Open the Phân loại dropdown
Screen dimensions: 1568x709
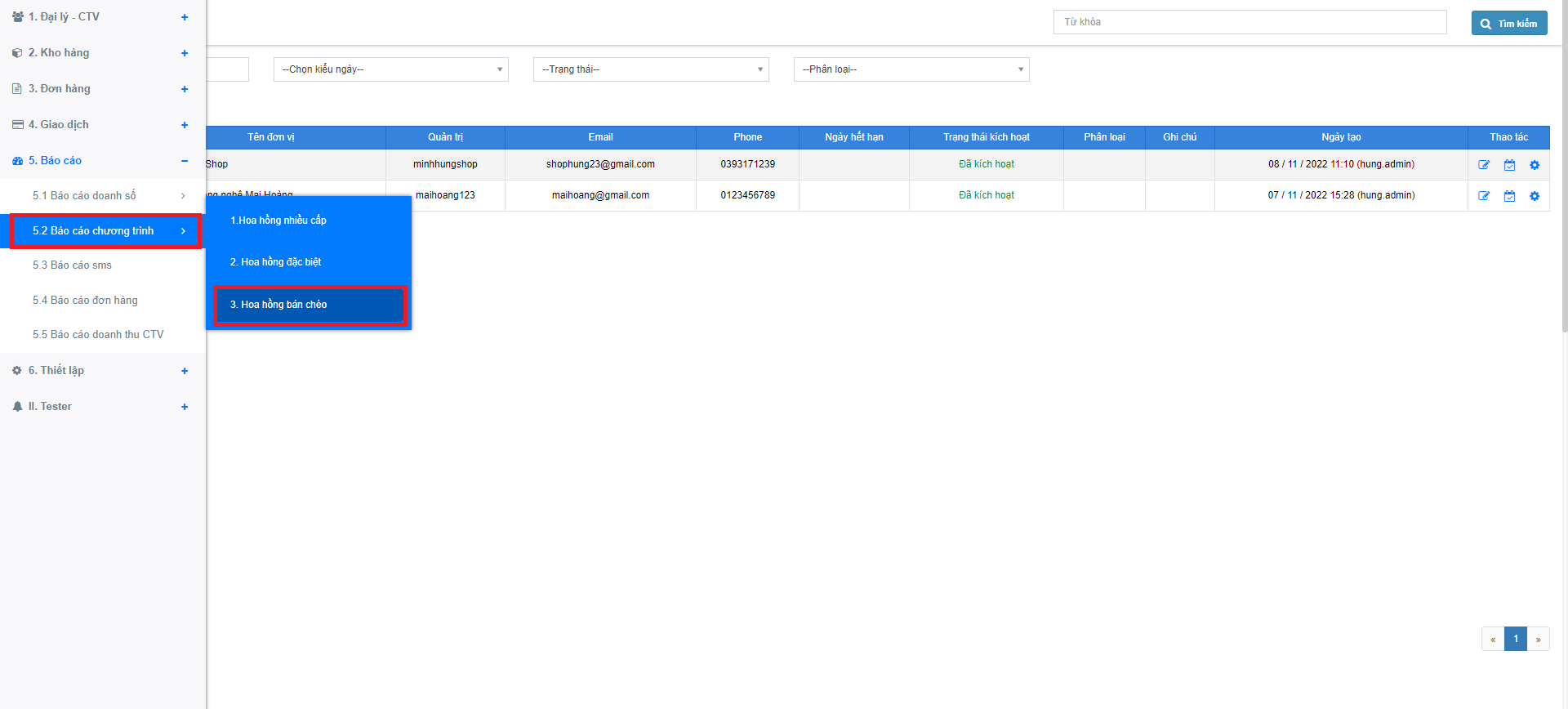click(x=911, y=69)
